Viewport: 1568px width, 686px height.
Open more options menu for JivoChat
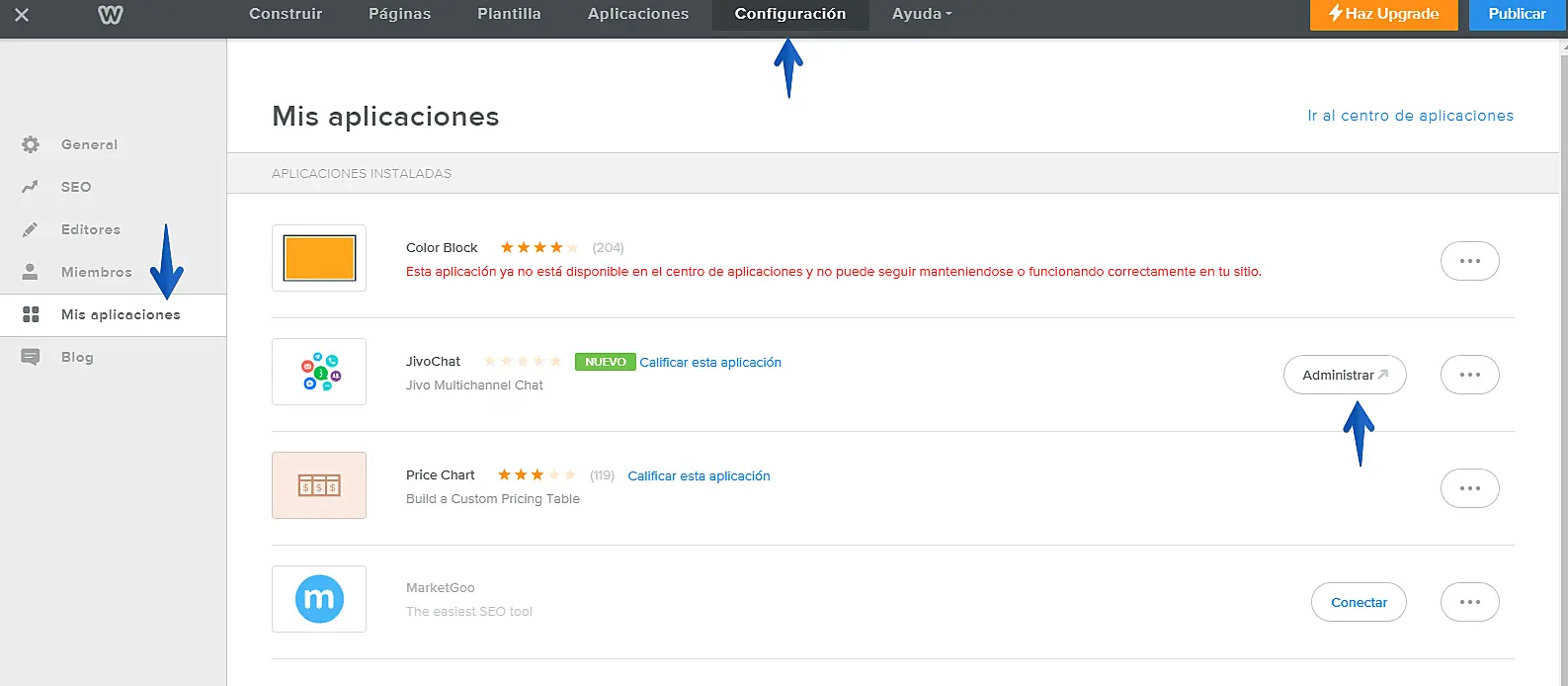1469,375
